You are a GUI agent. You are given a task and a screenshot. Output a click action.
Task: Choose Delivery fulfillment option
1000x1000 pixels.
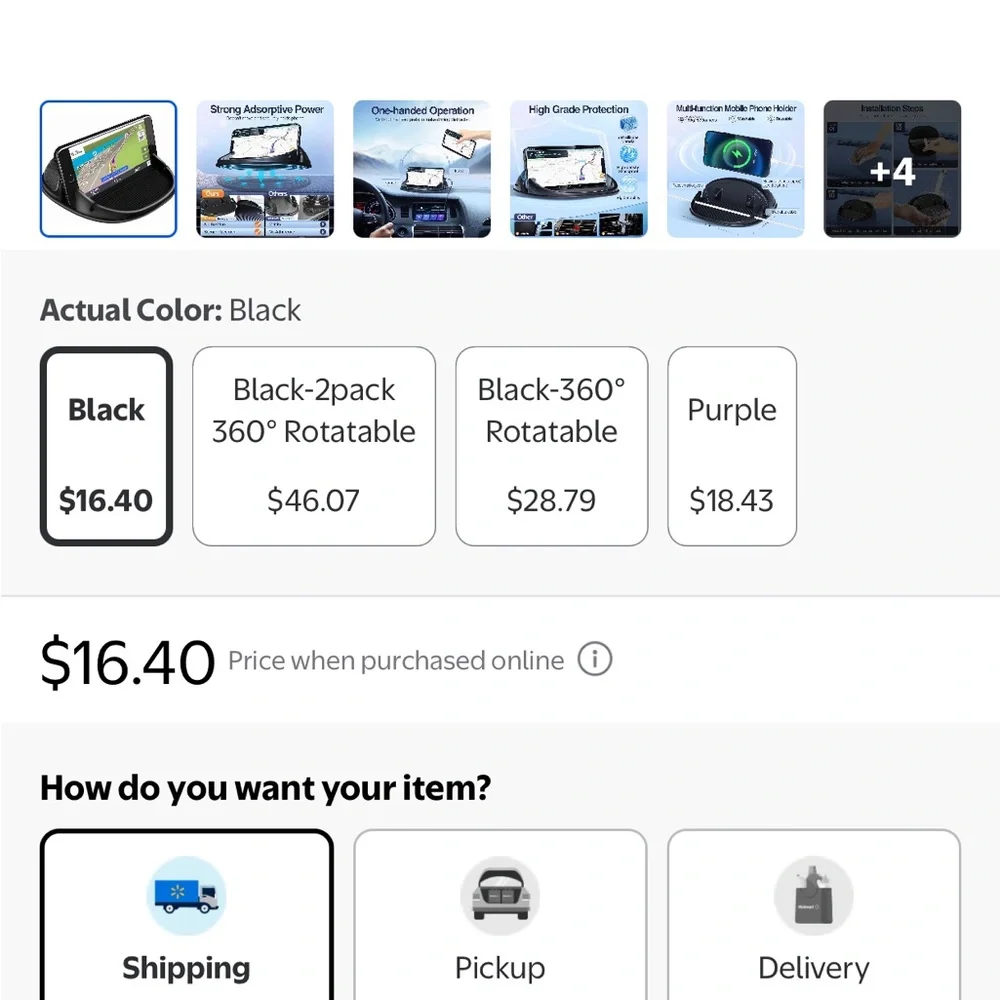[x=814, y=915]
